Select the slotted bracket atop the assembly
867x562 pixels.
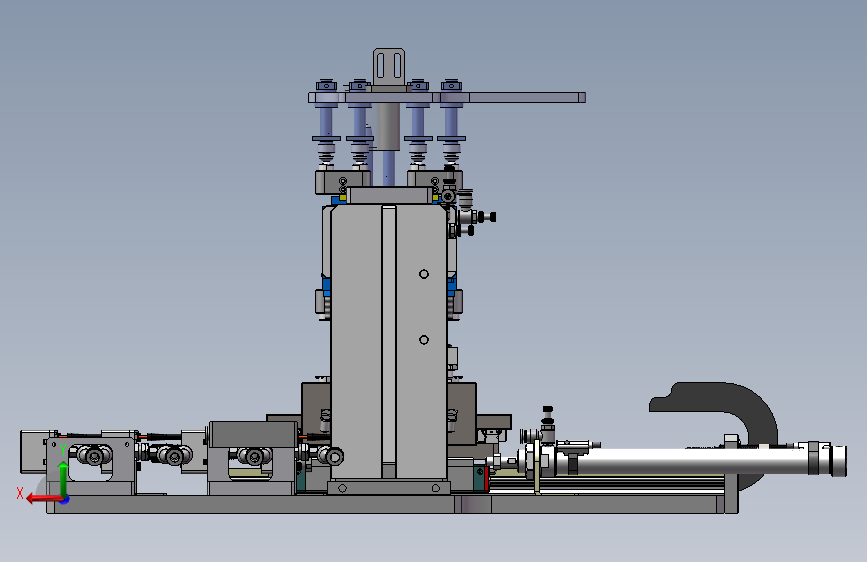click(389, 67)
